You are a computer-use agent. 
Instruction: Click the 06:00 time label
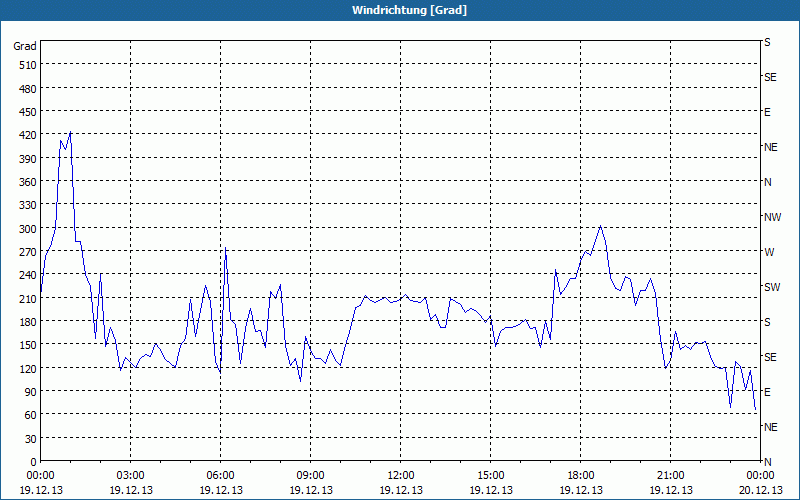point(220,476)
